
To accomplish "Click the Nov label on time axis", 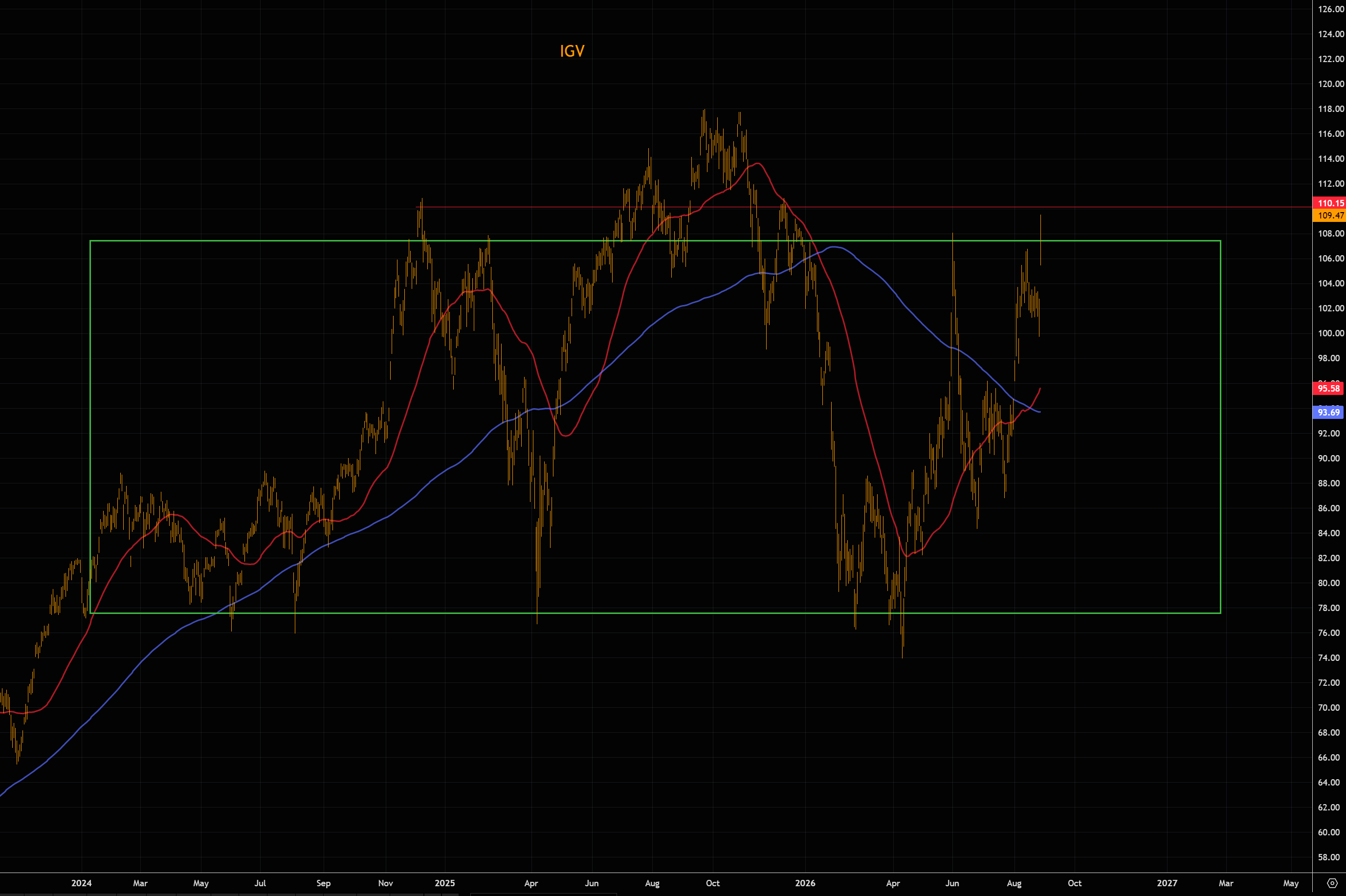I will click(x=386, y=883).
